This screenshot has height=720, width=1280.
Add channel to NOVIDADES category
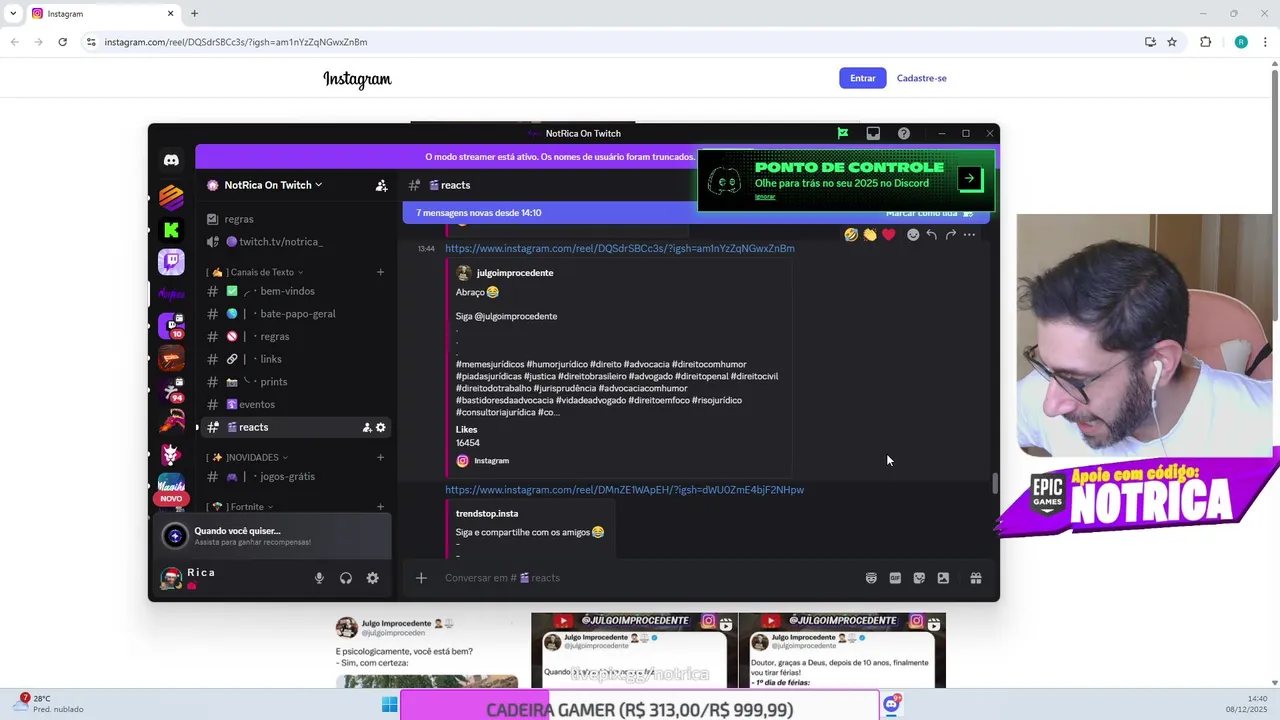coord(380,457)
